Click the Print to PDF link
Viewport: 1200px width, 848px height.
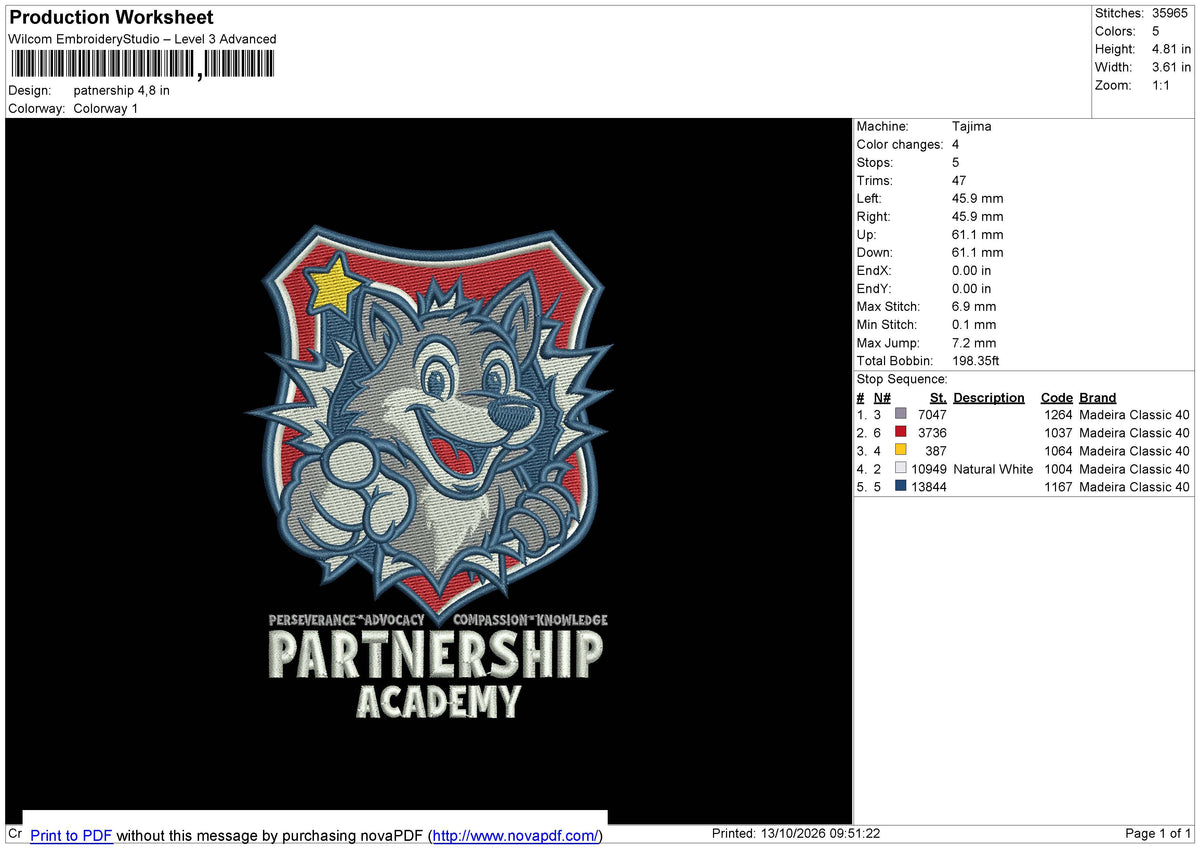pyautogui.click(x=71, y=835)
